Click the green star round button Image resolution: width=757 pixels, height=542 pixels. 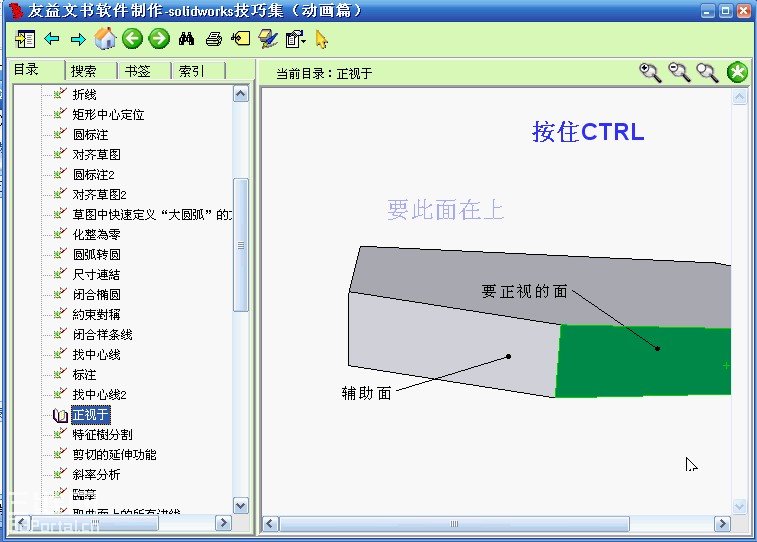tap(737, 72)
